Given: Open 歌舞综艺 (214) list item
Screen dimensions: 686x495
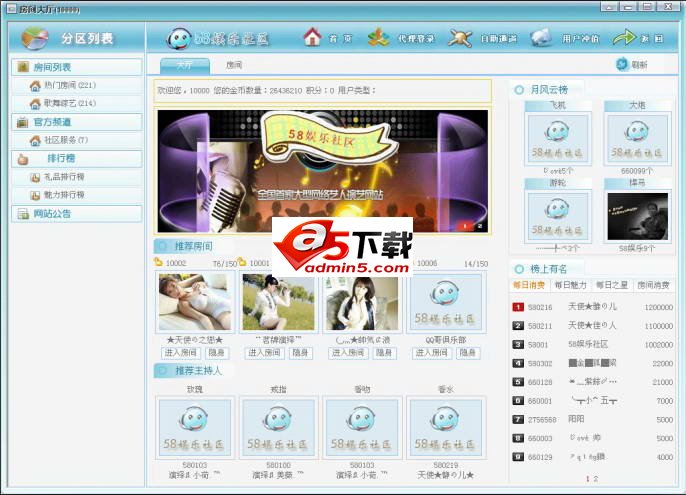Looking at the screenshot, I should (x=77, y=104).
